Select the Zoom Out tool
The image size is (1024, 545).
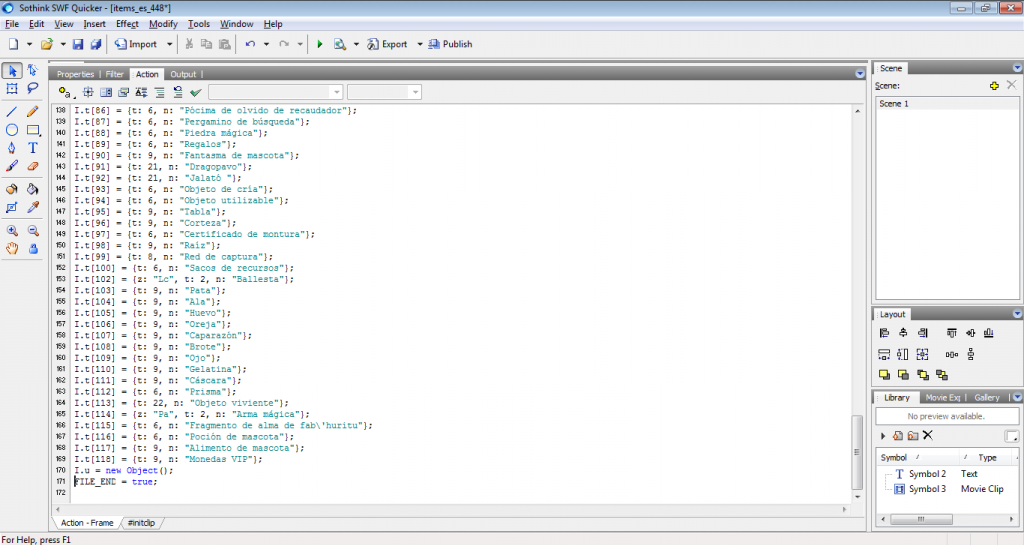(33, 230)
